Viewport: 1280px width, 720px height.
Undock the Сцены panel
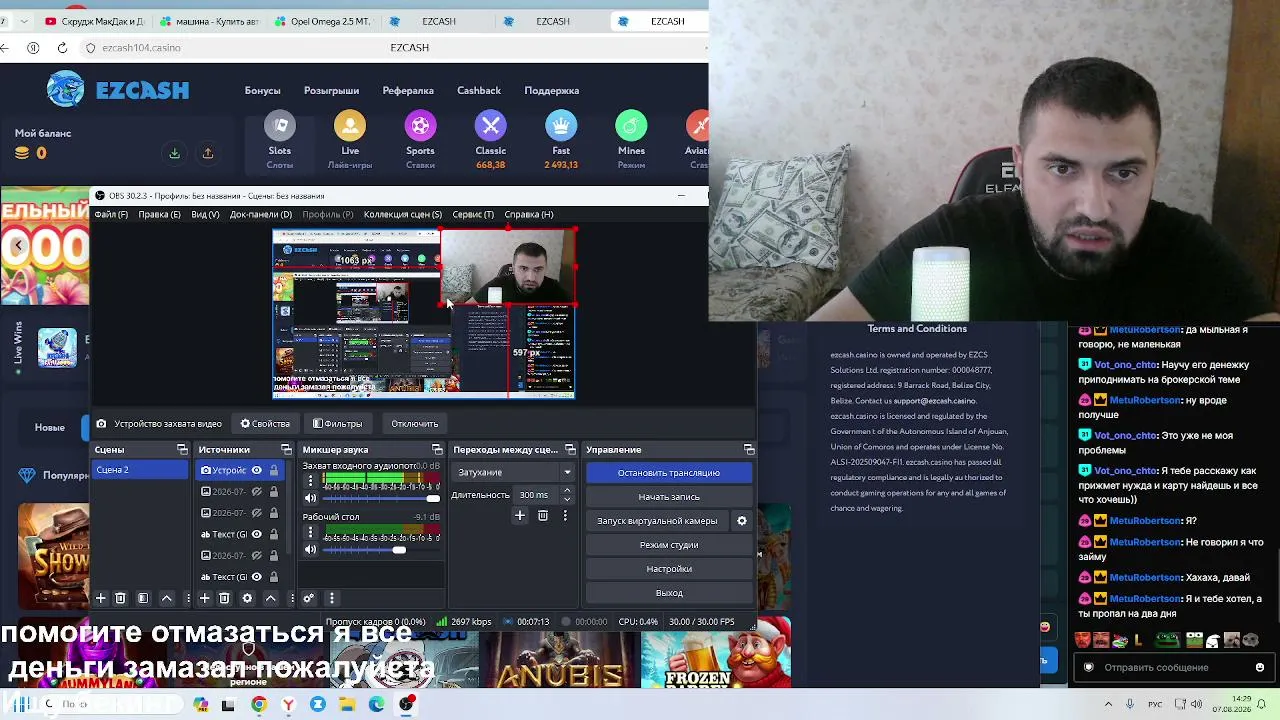click(x=182, y=450)
